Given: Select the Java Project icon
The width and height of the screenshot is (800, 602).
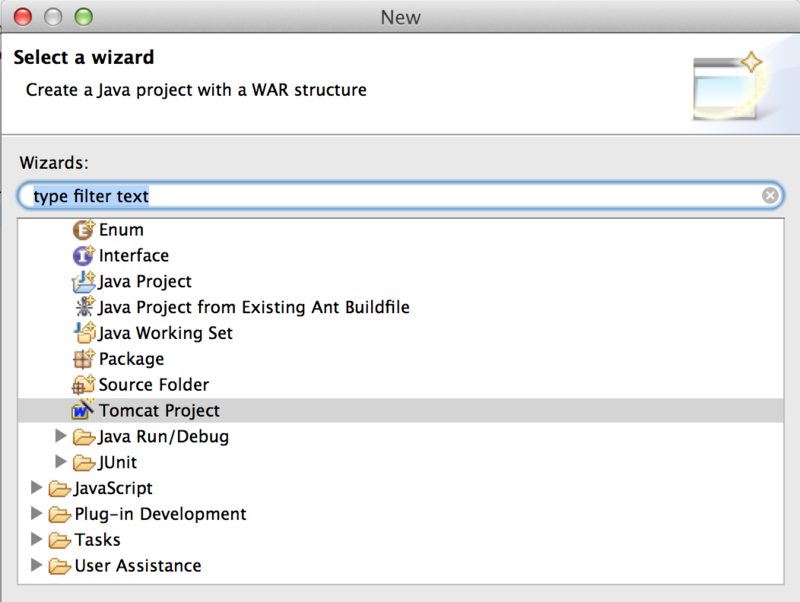Looking at the screenshot, I should (x=83, y=282).
